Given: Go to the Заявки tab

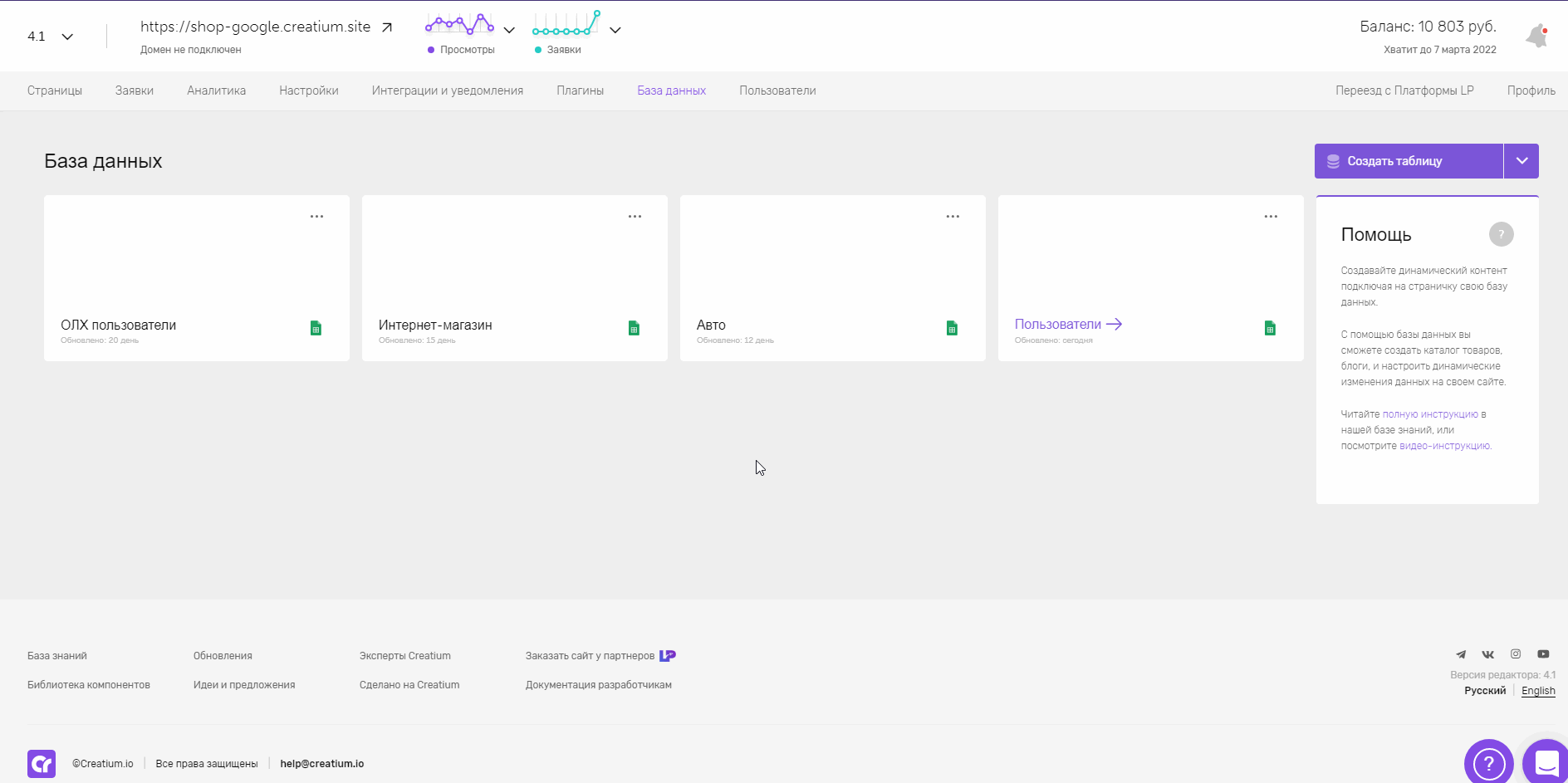Looking at the screenshot, I should coord(135,91).
